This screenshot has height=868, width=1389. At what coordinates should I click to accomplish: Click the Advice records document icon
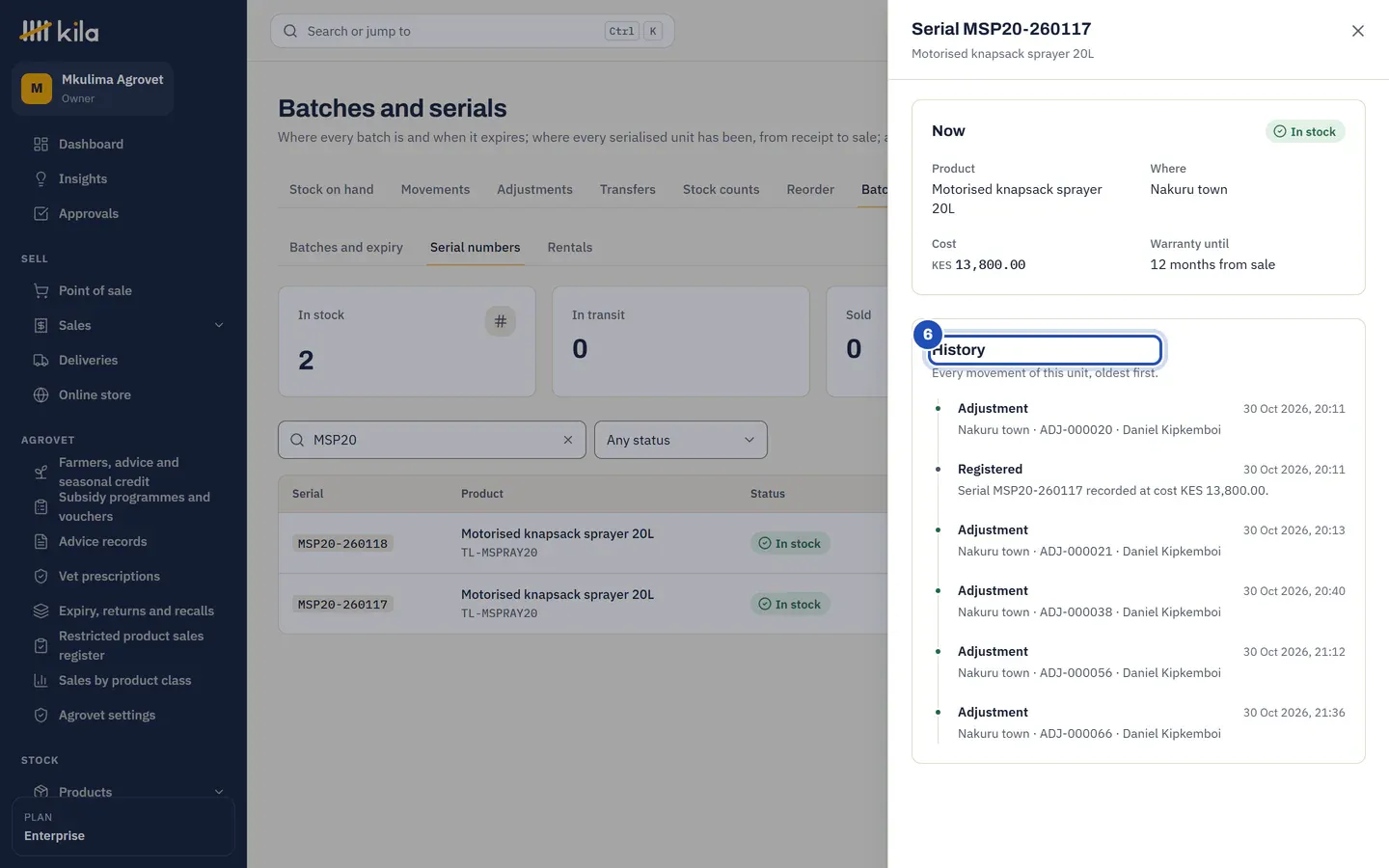41,542
